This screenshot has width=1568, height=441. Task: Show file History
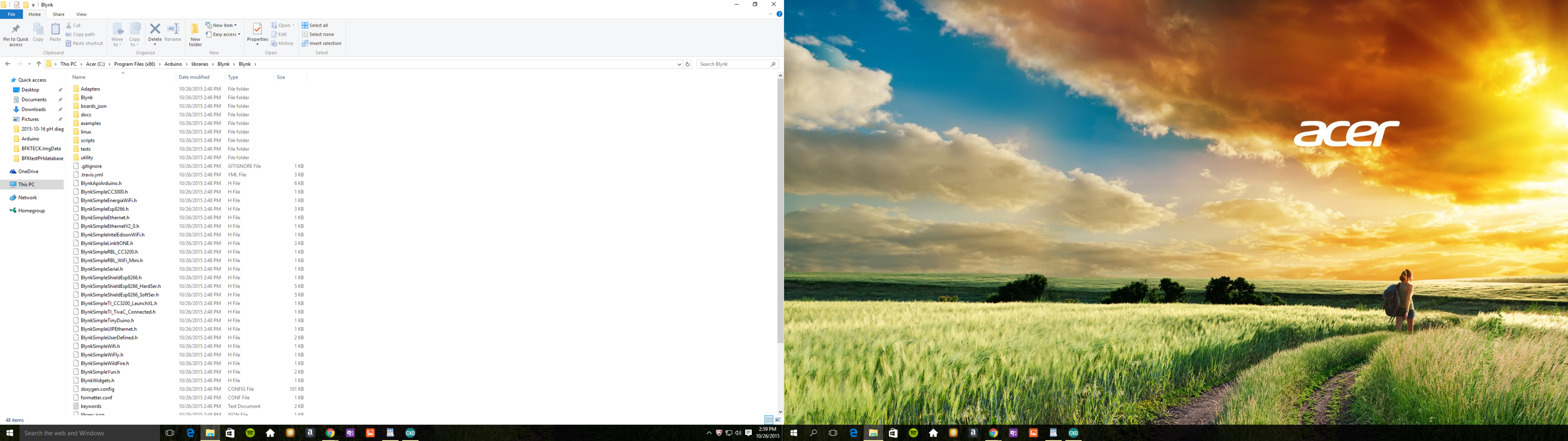pyautogui.click(x=282, y=44)
